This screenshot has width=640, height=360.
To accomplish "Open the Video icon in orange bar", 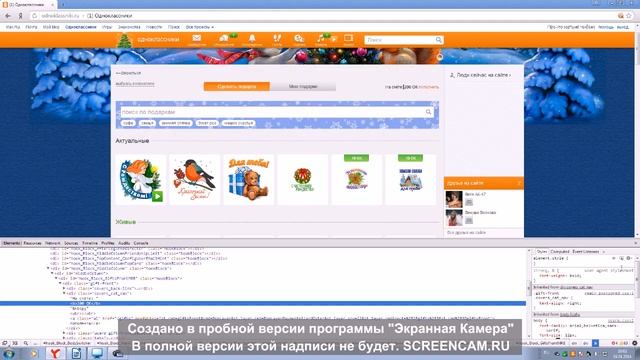I will pyautogui.click(x=349, y=39).
